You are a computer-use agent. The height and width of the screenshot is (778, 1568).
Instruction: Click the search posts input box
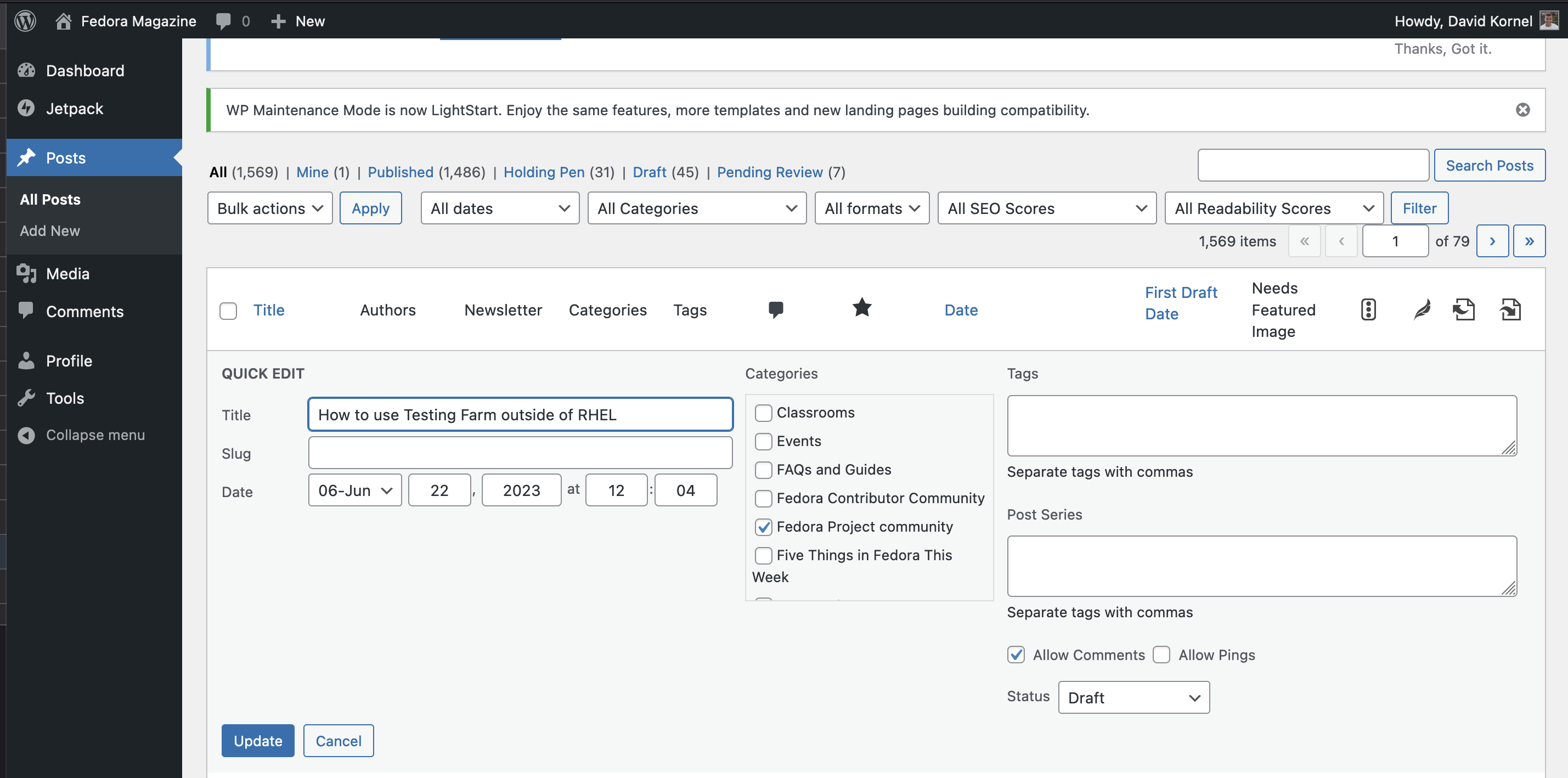point(1313,166)
